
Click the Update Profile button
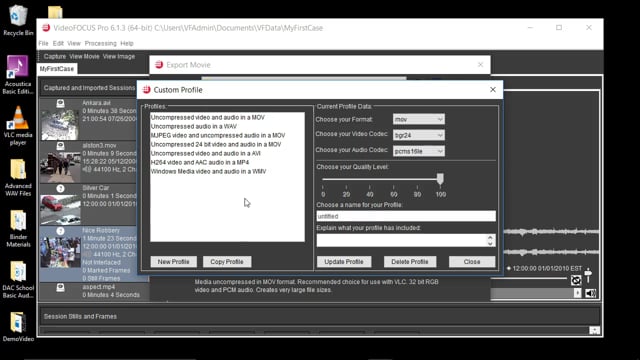(x=344, y=262)
